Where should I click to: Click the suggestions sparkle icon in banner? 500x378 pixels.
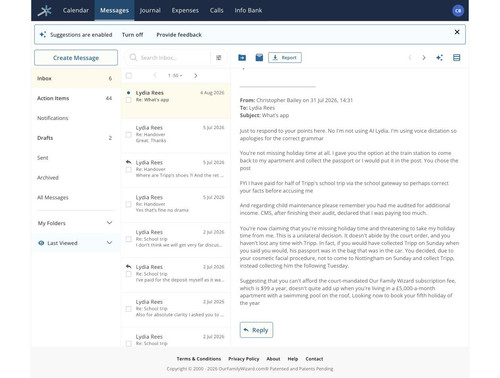coord(43,34)
